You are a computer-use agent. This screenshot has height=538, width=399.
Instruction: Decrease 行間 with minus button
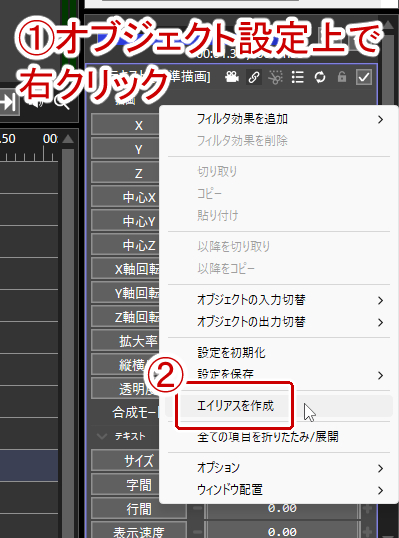[x=198, y=508]
